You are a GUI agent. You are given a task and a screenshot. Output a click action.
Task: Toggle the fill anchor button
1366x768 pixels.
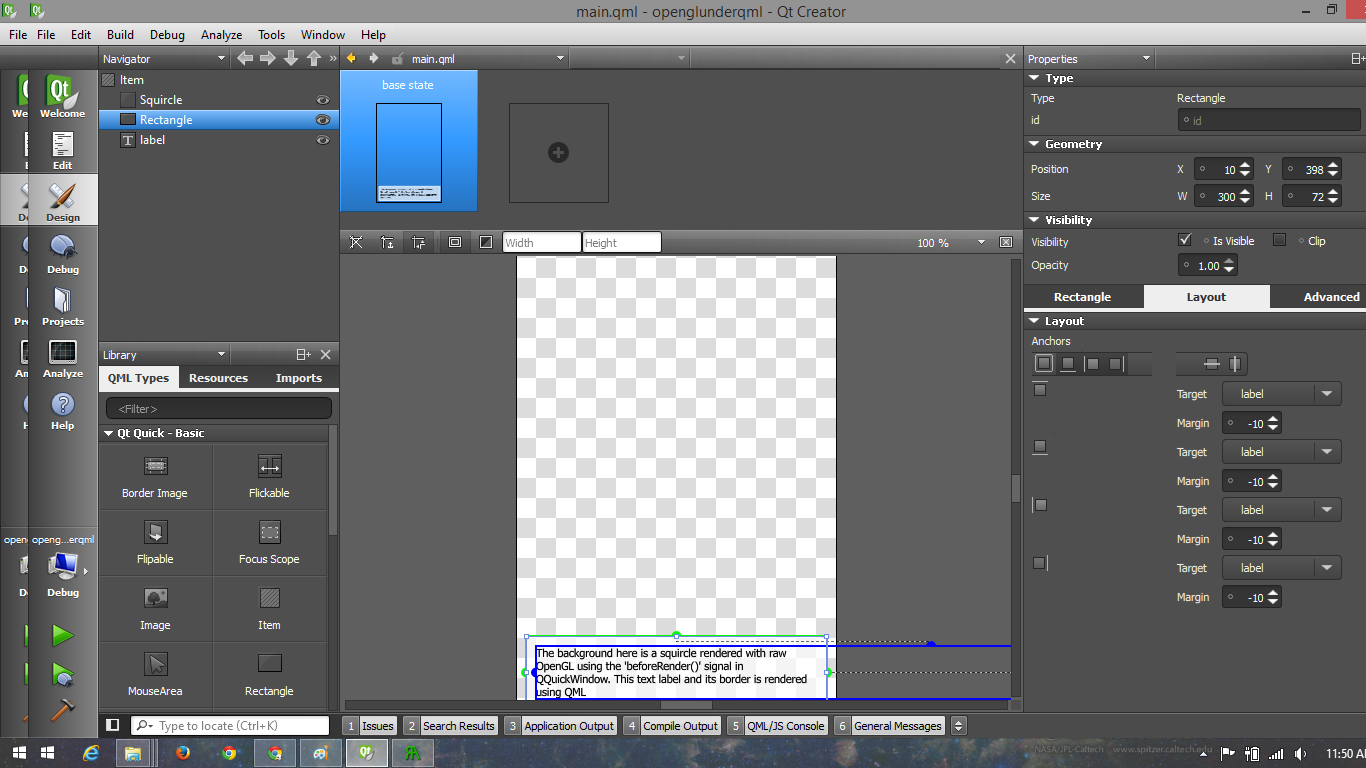(1044, 364)
